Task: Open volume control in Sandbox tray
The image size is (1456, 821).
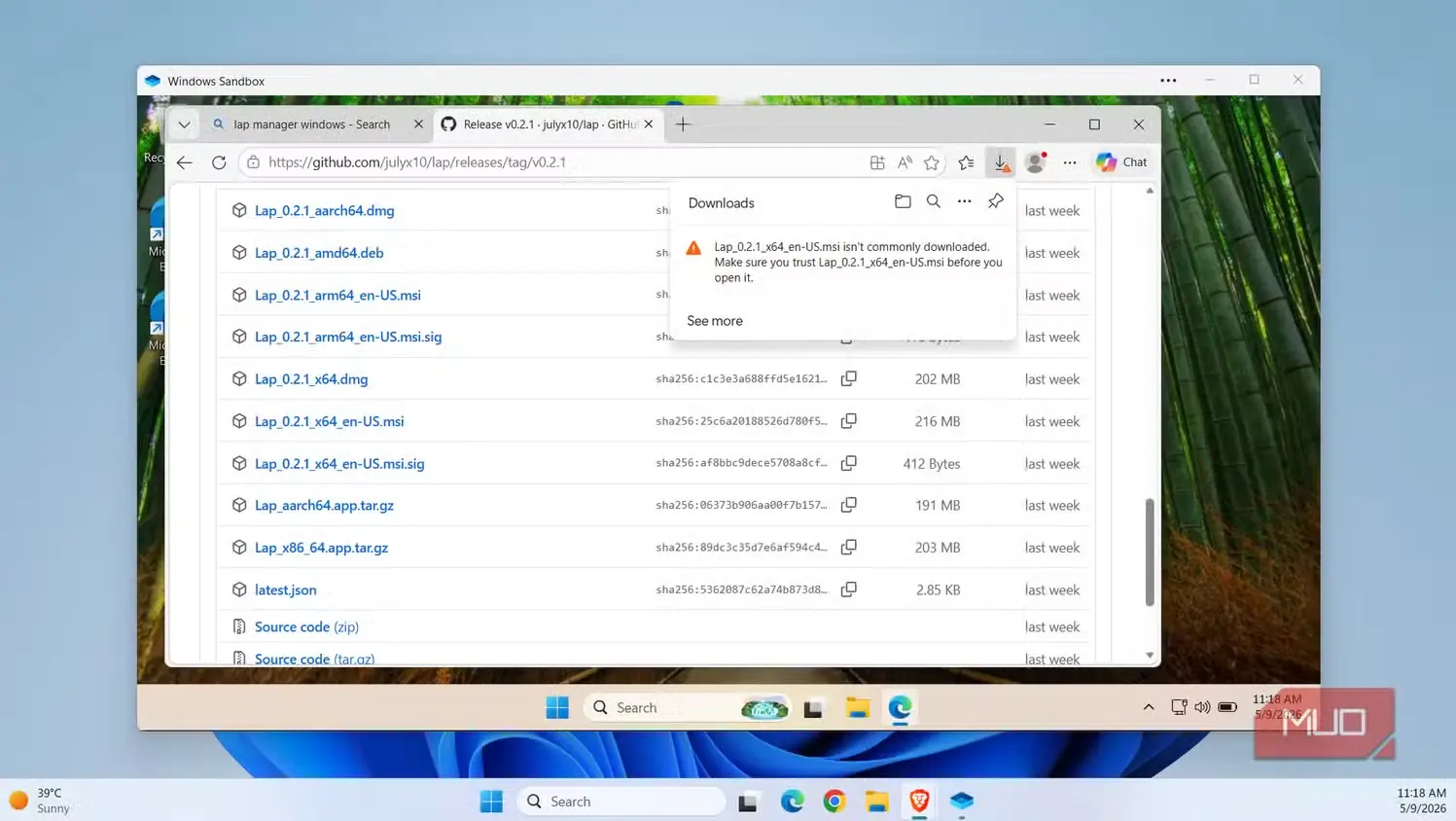Action: tap(1202, 707)
